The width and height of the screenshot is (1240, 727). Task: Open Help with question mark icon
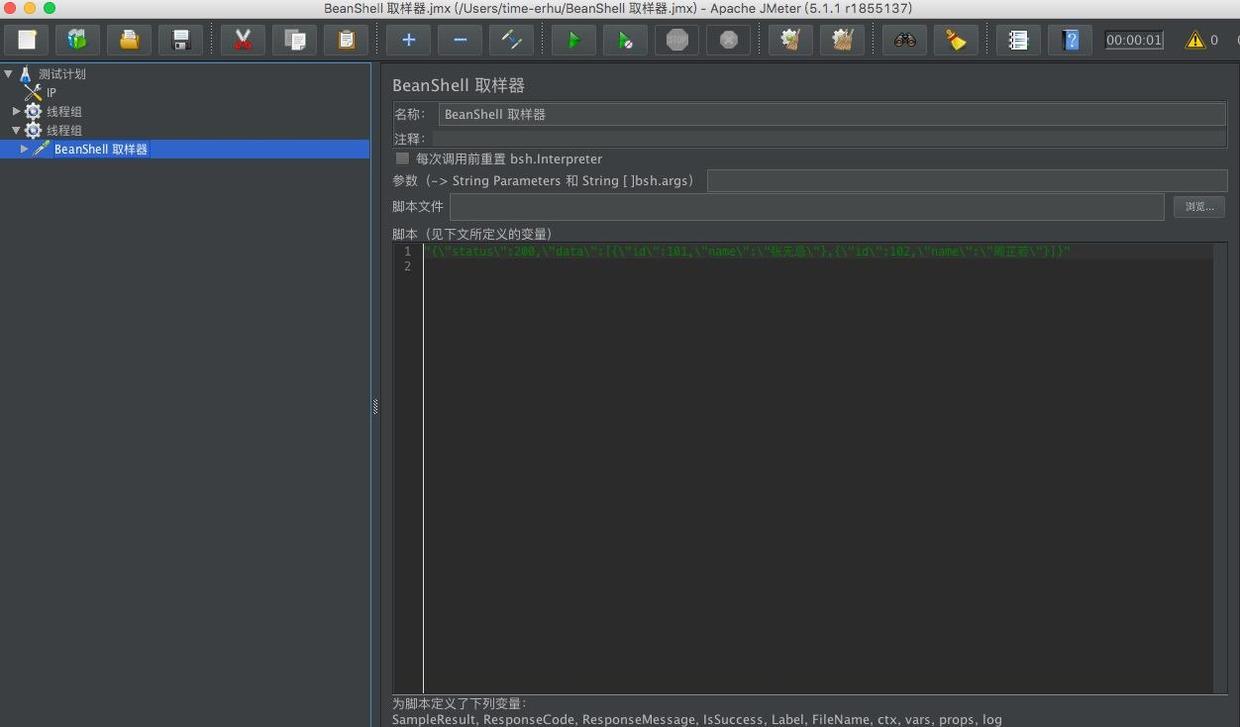(x=1071, y=40)
